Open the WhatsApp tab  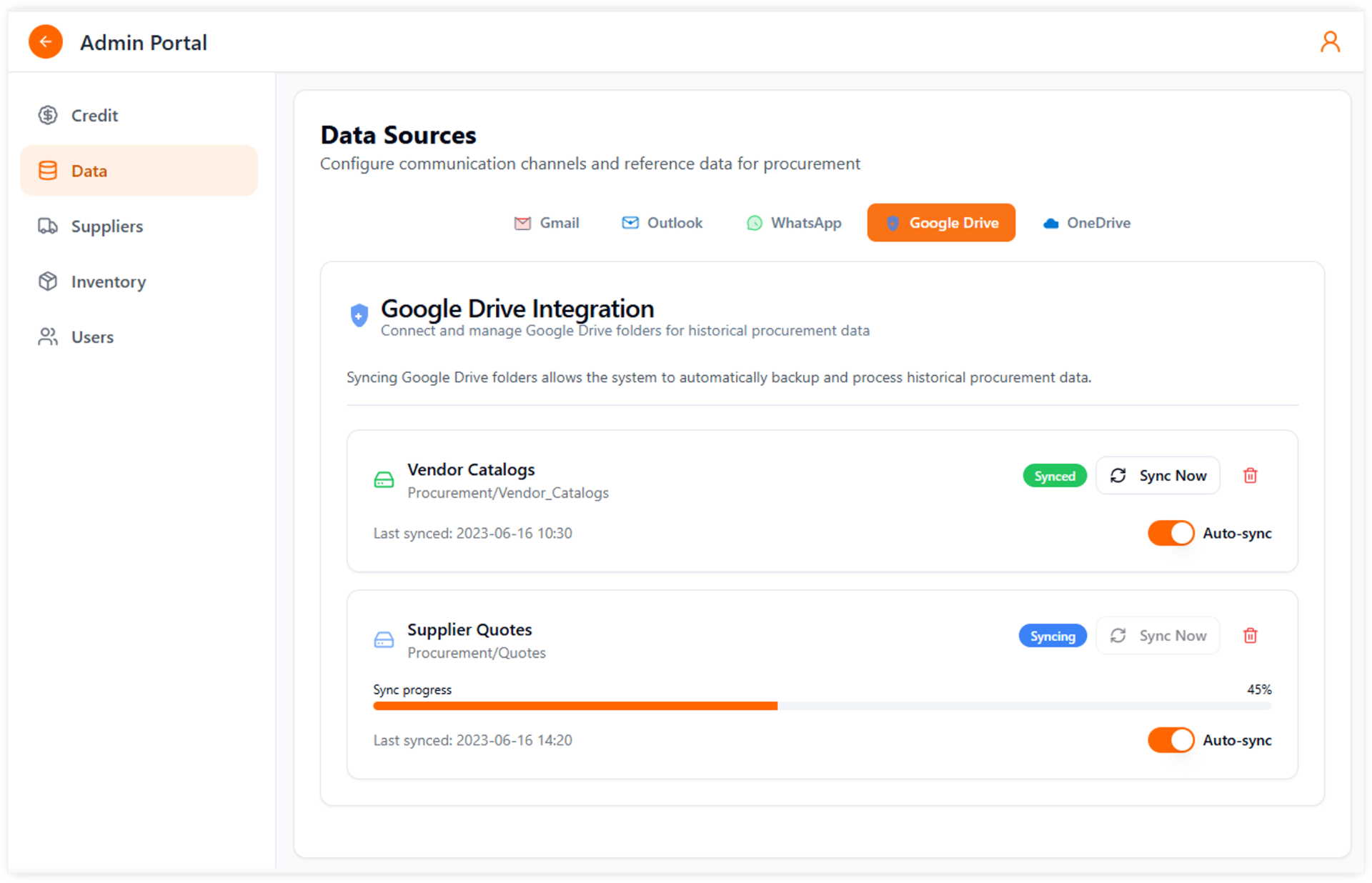[x=794, y=223]
